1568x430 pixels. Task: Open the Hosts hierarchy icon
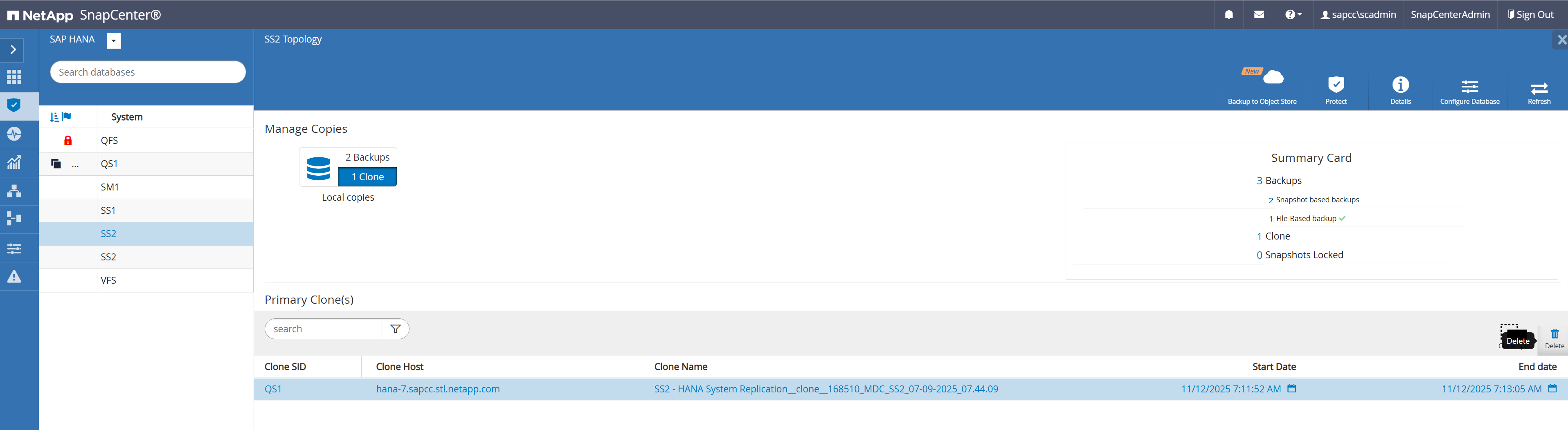pos(14,190)
